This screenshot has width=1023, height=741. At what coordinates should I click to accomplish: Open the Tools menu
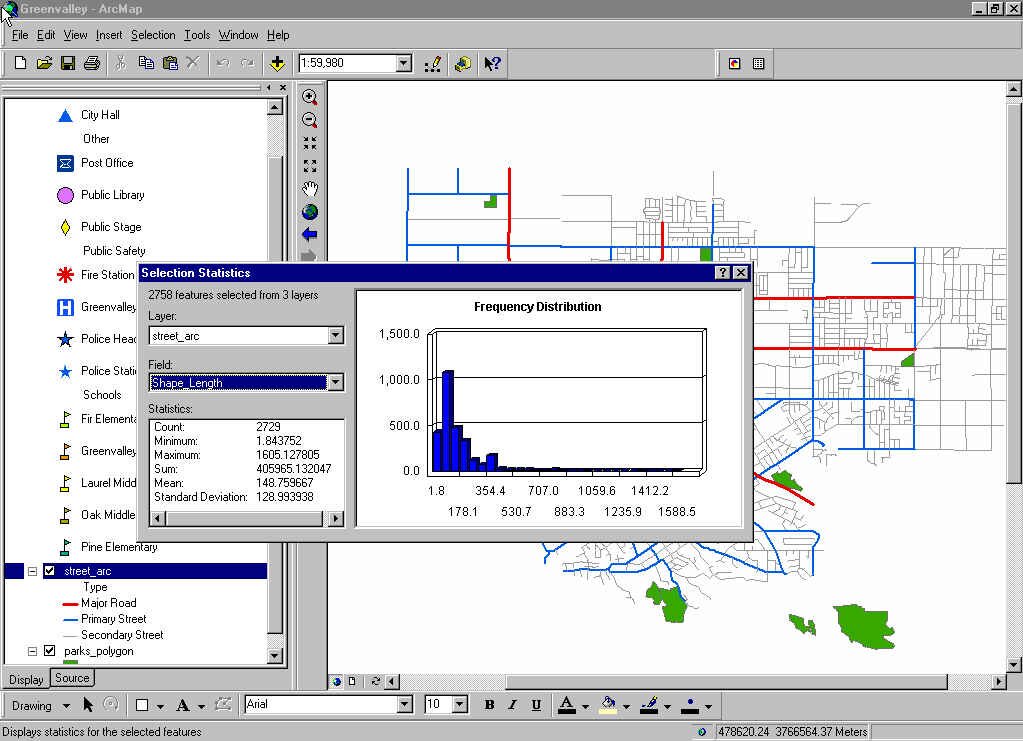click(x=197, y=35)
